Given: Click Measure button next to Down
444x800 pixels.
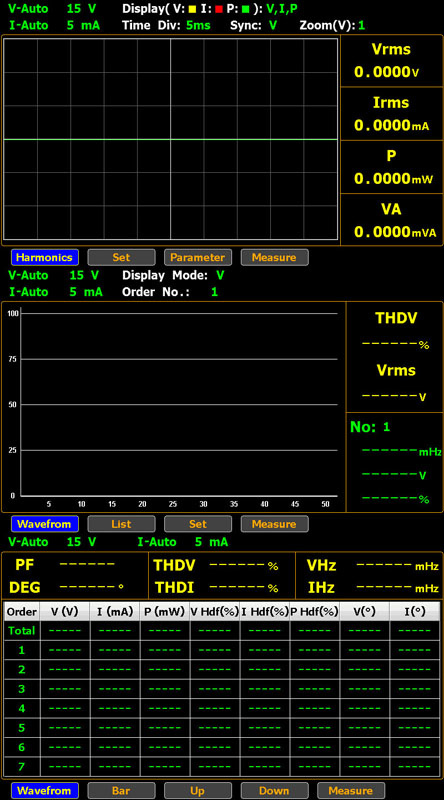Looking at the screenshot, I should coord(351,791).
